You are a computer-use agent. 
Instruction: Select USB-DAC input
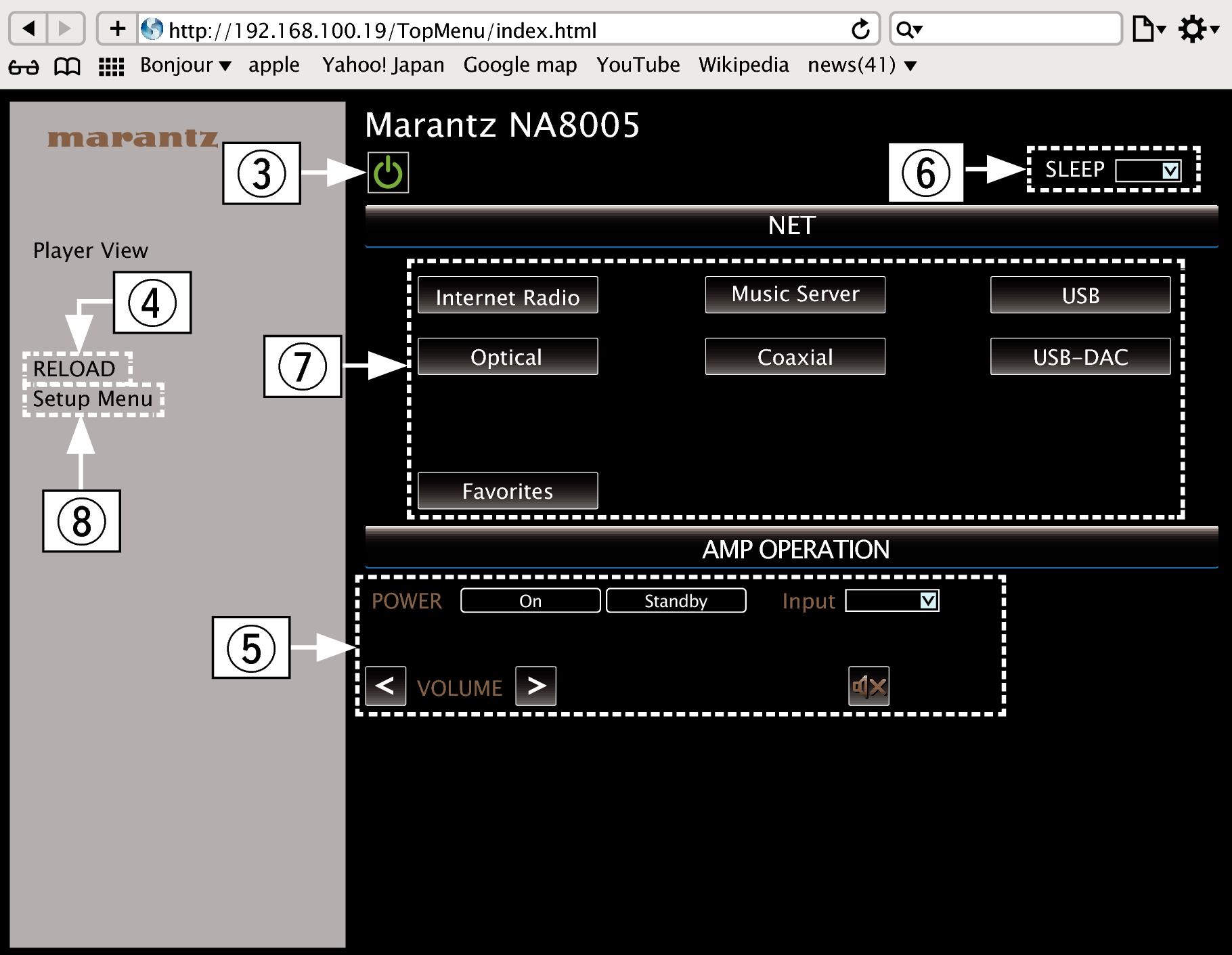pos(1080,357)
